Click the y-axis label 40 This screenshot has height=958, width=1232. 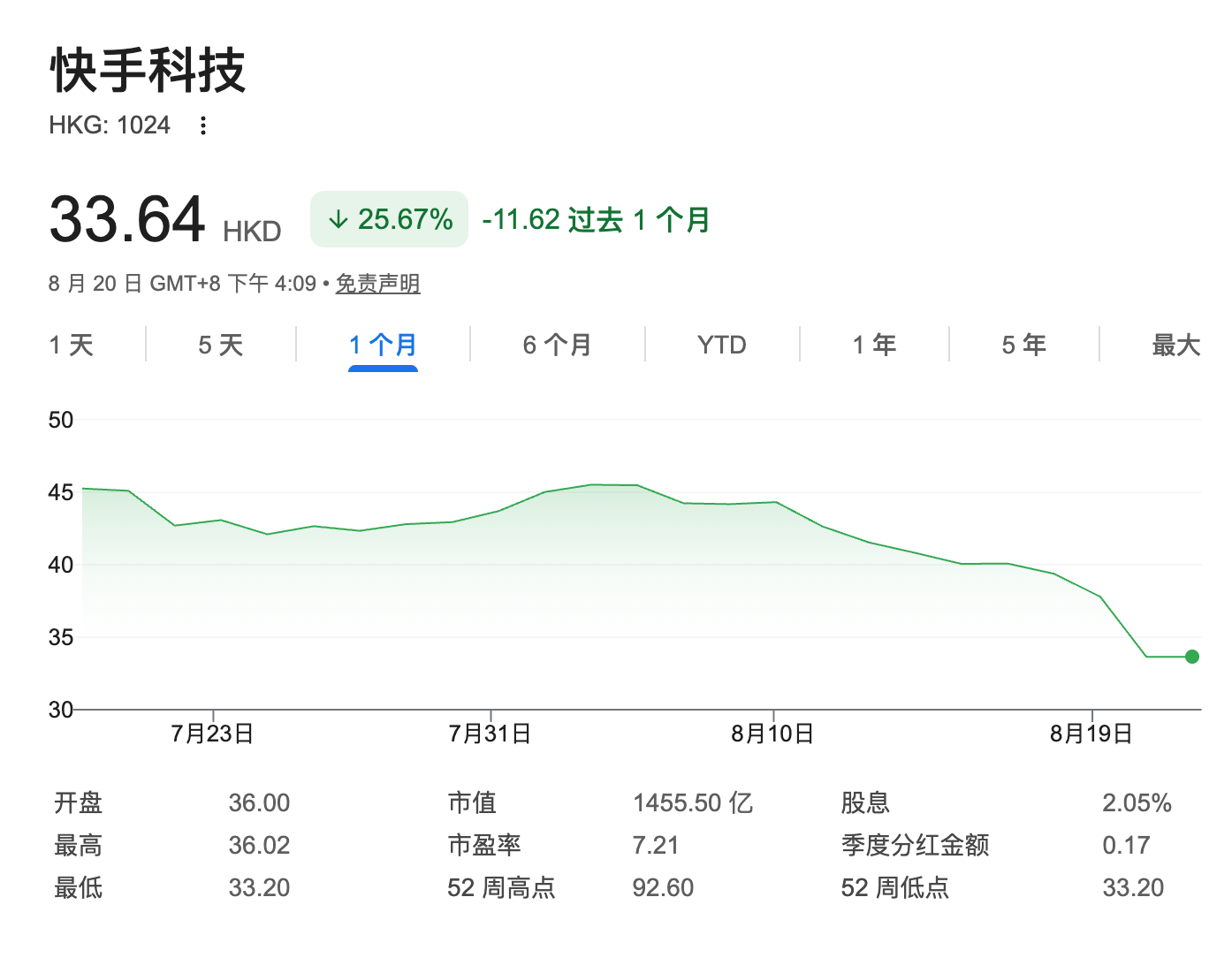[61, 565]
